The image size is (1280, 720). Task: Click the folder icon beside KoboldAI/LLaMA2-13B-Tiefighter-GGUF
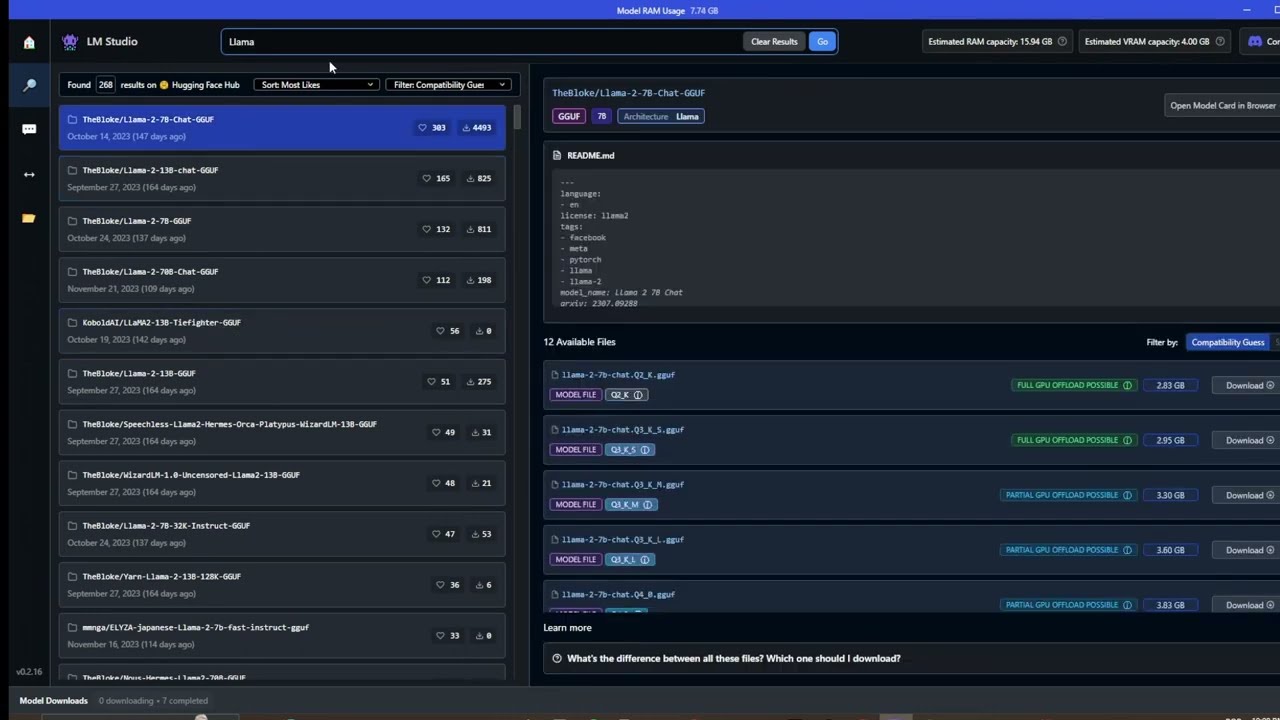click(x=72, y=322)
